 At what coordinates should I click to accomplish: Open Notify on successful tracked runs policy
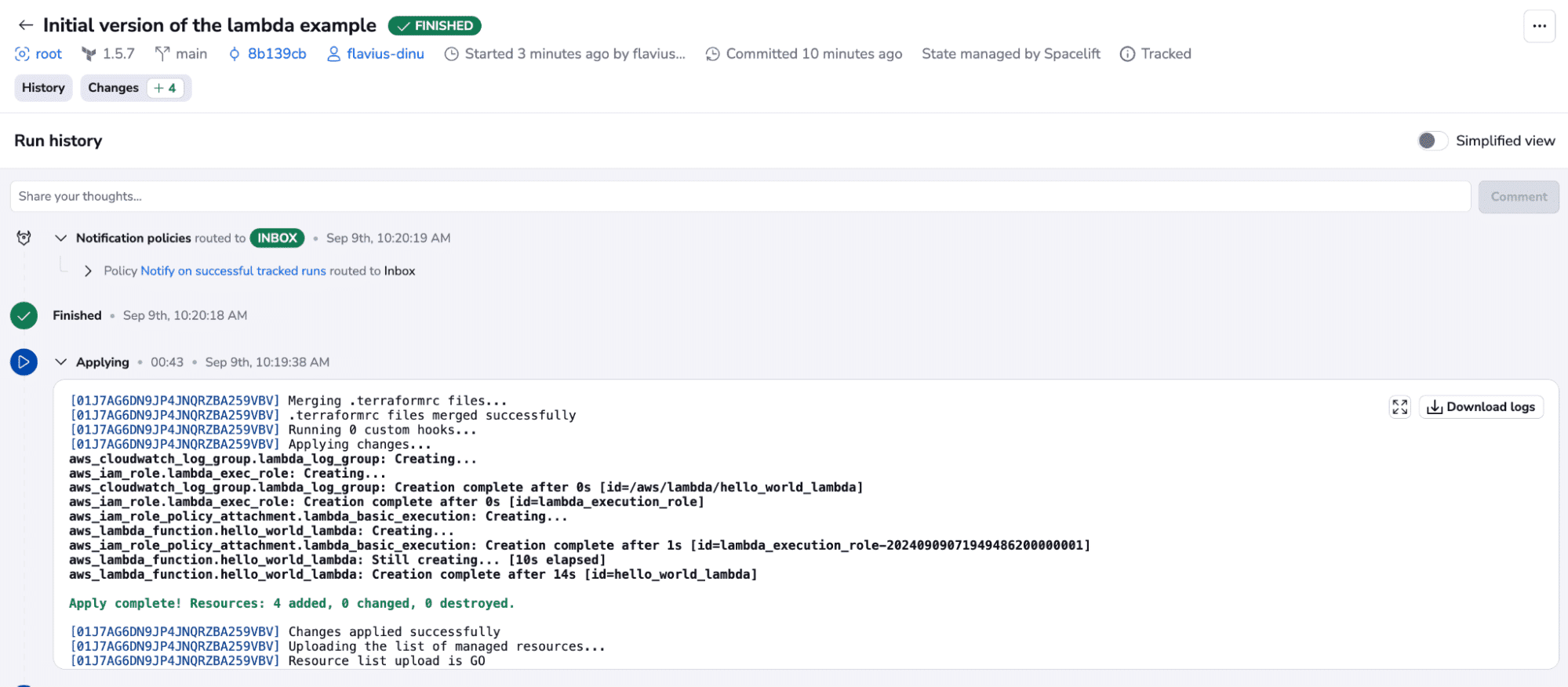(233, 271)
